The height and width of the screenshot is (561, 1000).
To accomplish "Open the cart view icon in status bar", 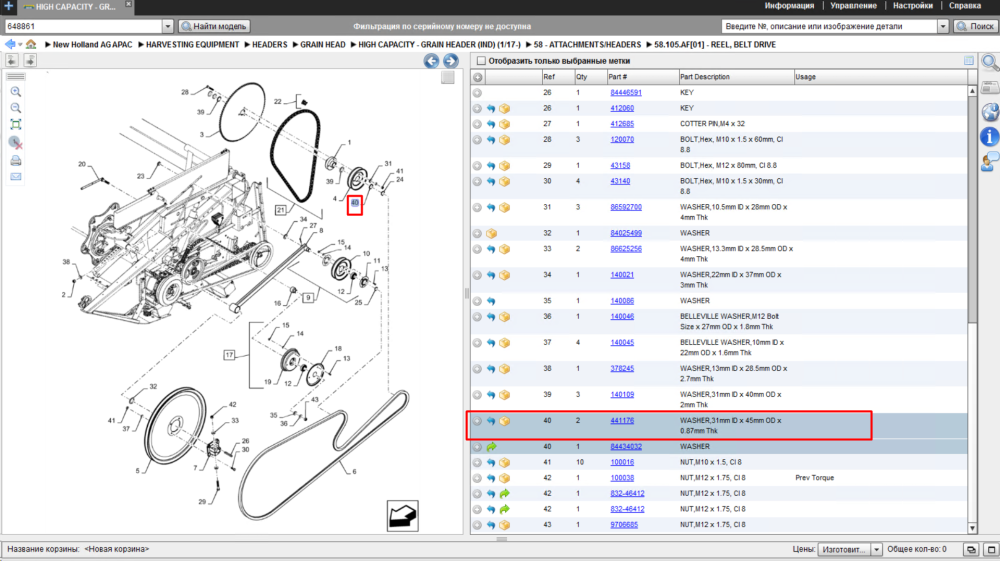I will click(x=971, y=550).
